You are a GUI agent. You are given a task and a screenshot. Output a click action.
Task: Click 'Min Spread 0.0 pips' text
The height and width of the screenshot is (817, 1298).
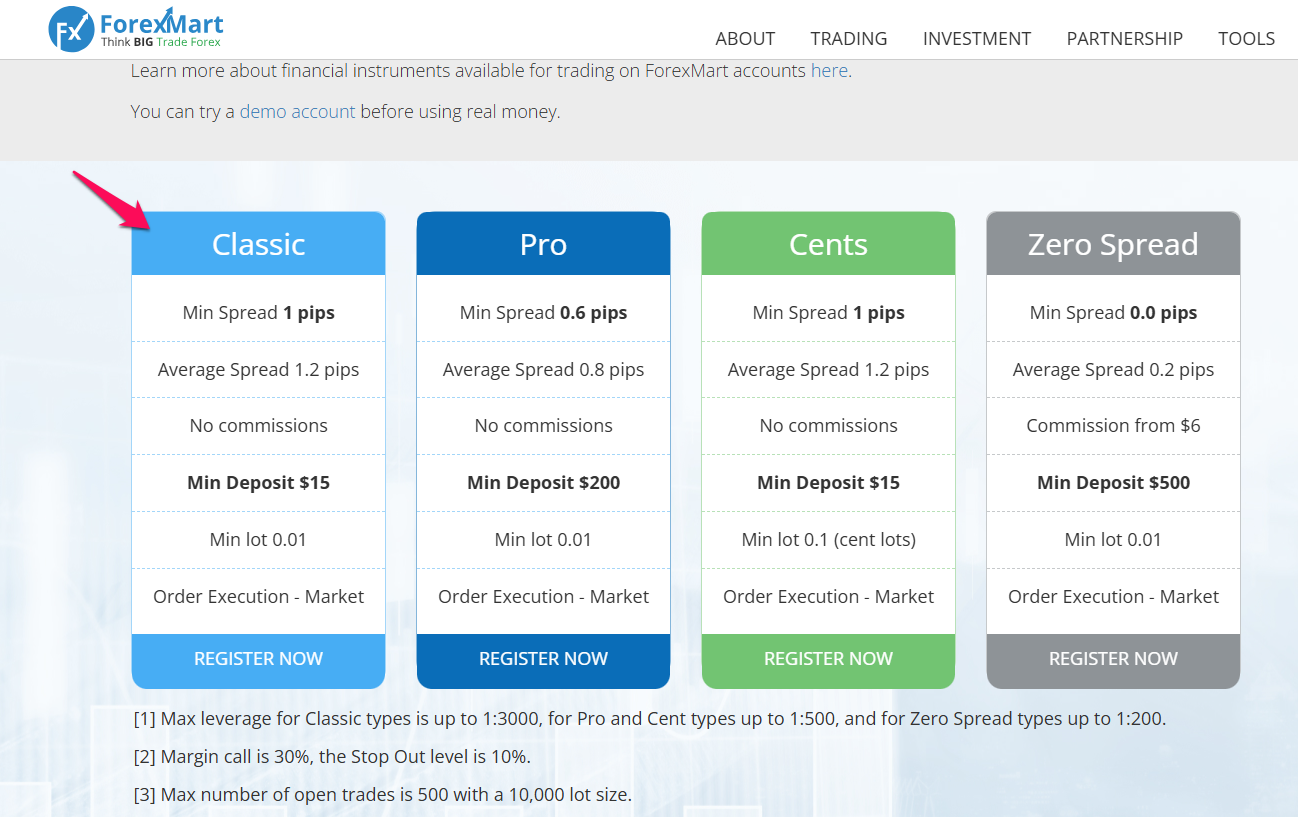(x=1113, y=313)
